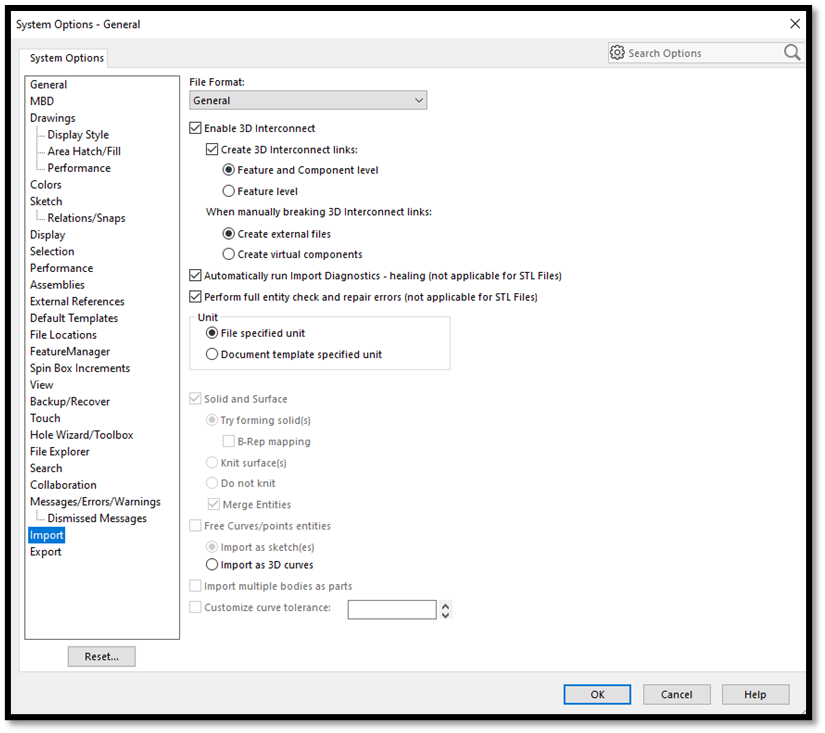The image size is (825, 733).
Task: Switch to the System Options tab
Action: [x=64, y=58]
